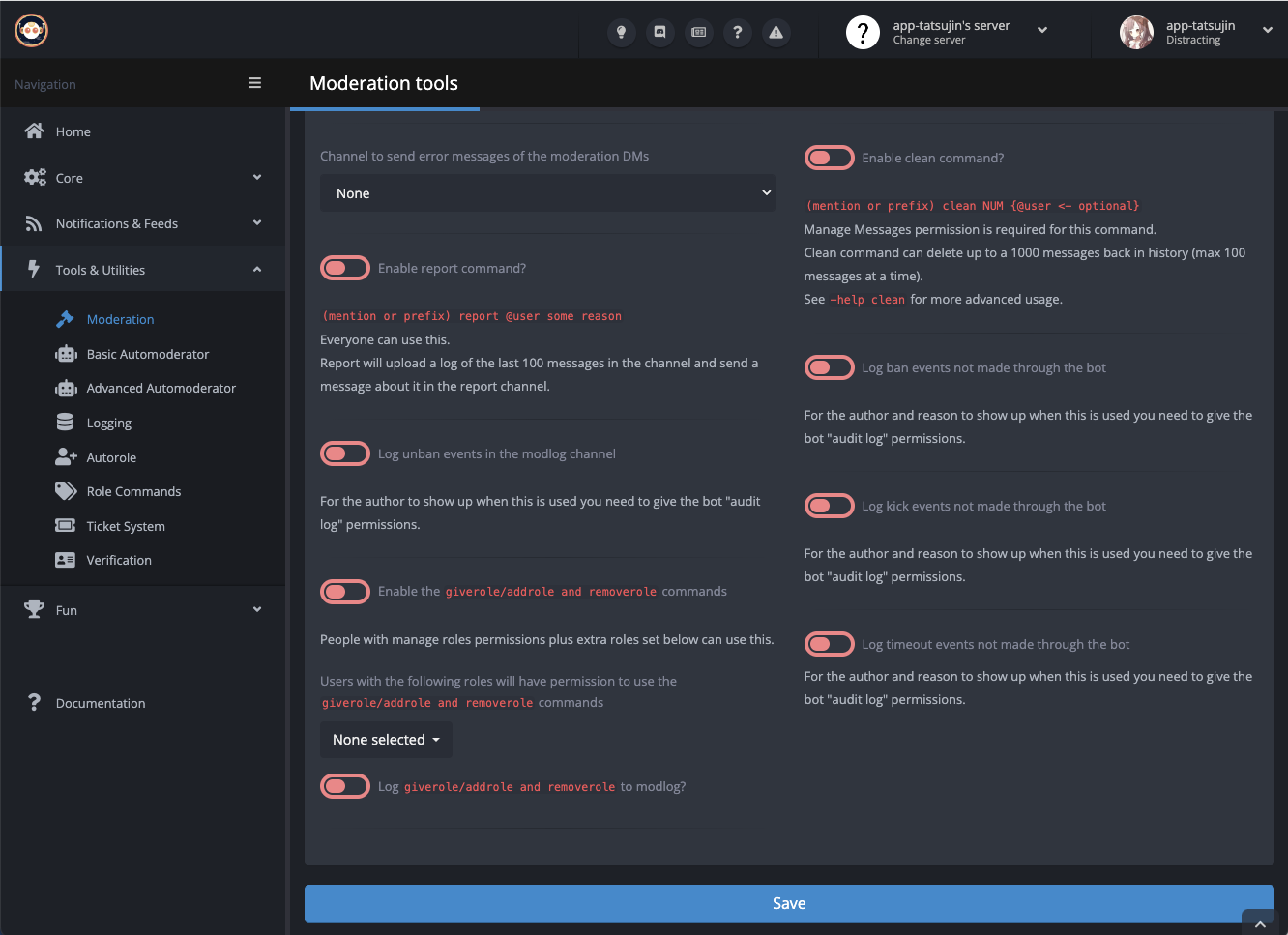Click the warning triangle icon
1288x935 pixels.
coord(776,32)
